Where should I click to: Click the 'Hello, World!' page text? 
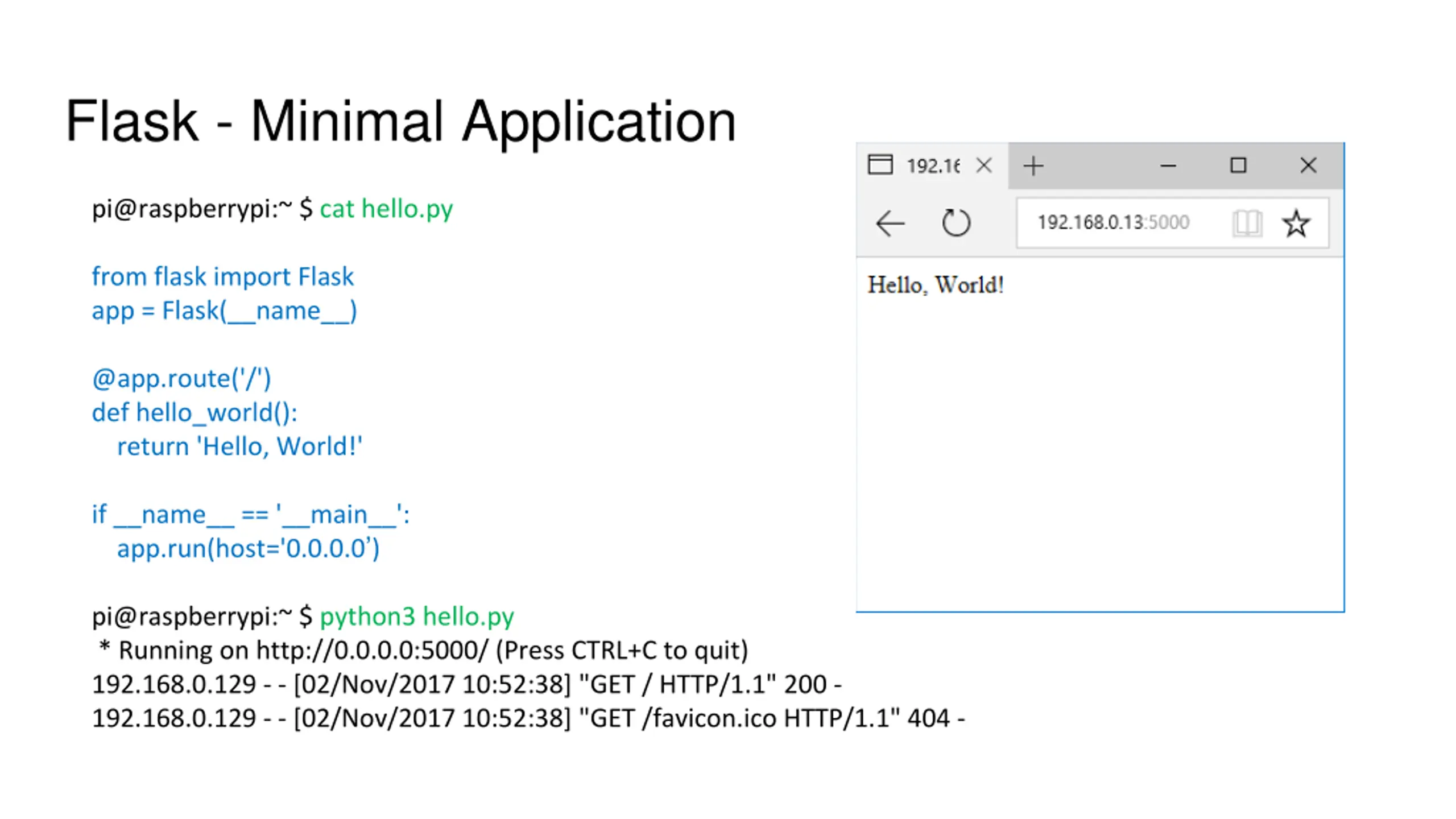pos(936,285)
